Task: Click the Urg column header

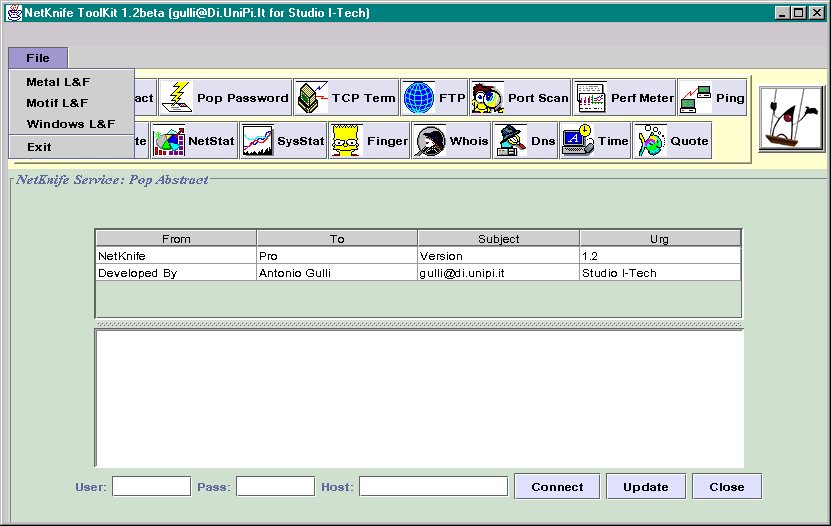Action: coord(660,238)
